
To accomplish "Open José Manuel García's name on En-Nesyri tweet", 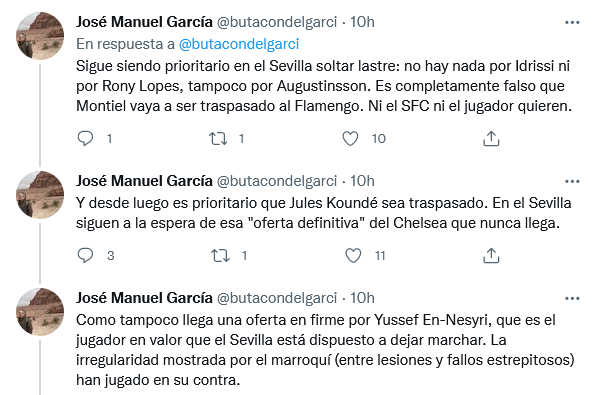I will coord(144,298).
